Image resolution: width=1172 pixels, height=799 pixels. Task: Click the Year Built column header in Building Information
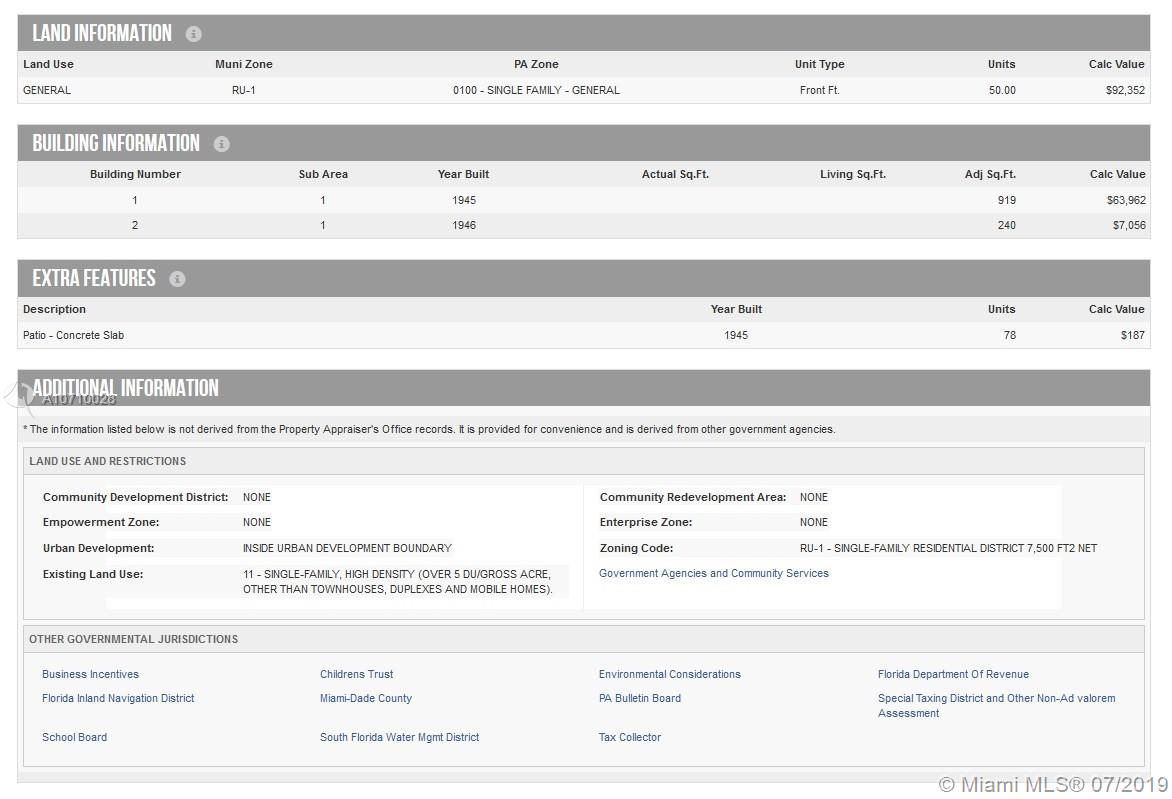(x=463, y=174)
